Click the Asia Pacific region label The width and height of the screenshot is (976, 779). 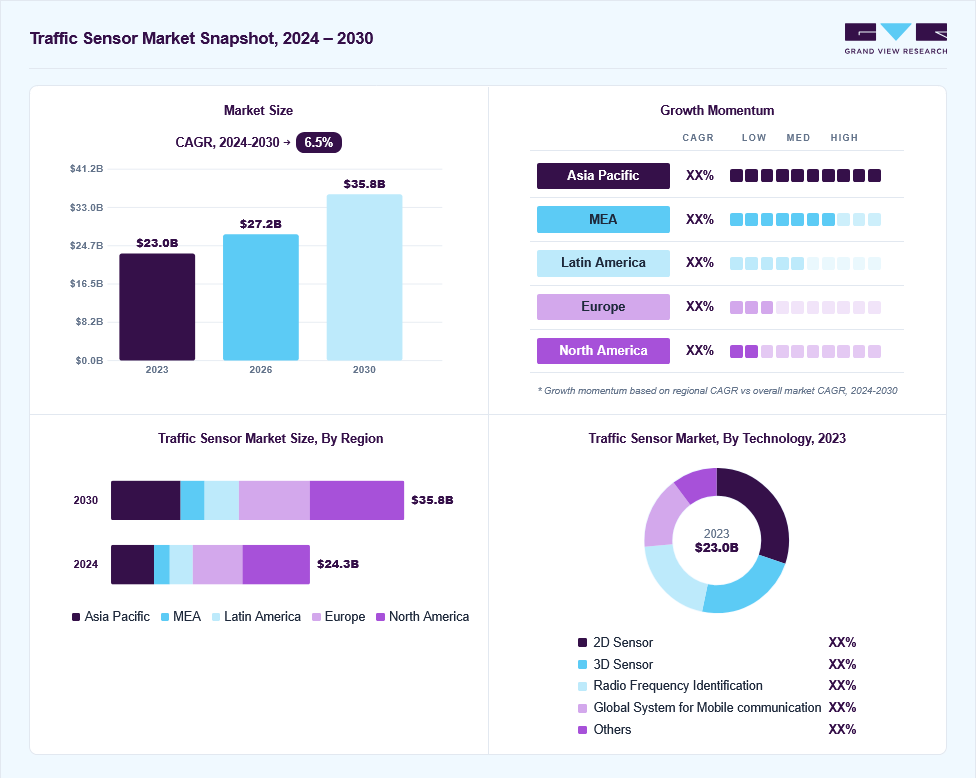[x=603, y=175]
